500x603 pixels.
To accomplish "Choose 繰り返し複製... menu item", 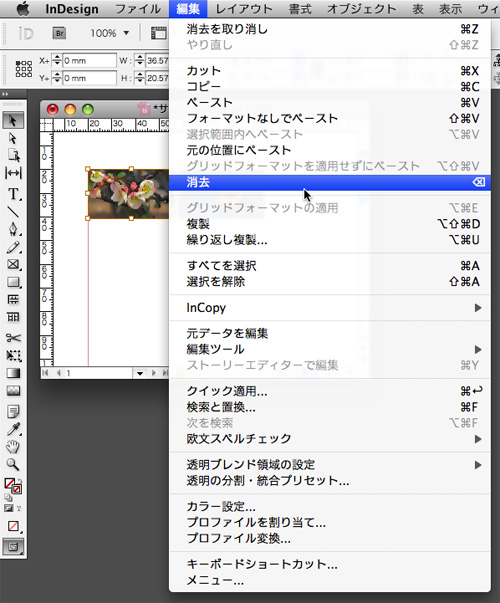I will (330, 240).
